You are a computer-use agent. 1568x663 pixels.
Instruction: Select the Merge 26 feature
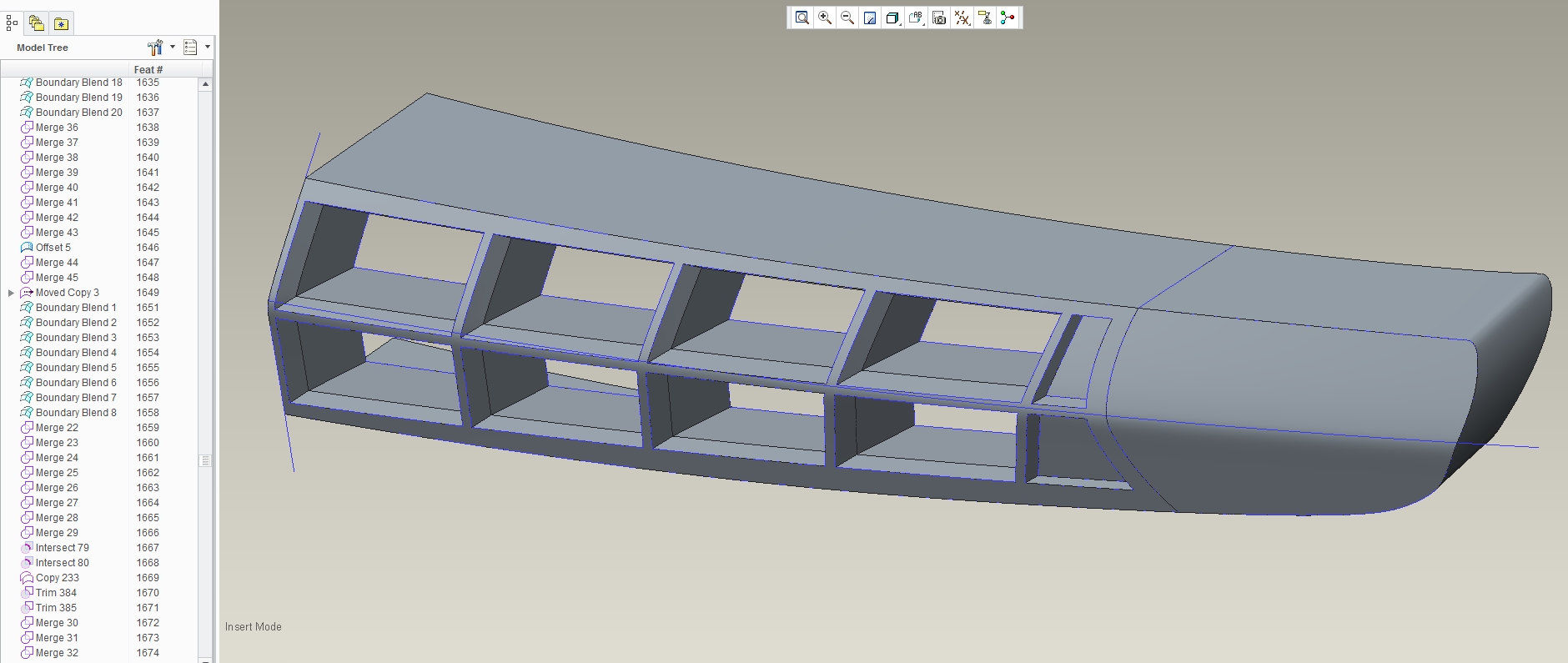click(x=57, y=488)
